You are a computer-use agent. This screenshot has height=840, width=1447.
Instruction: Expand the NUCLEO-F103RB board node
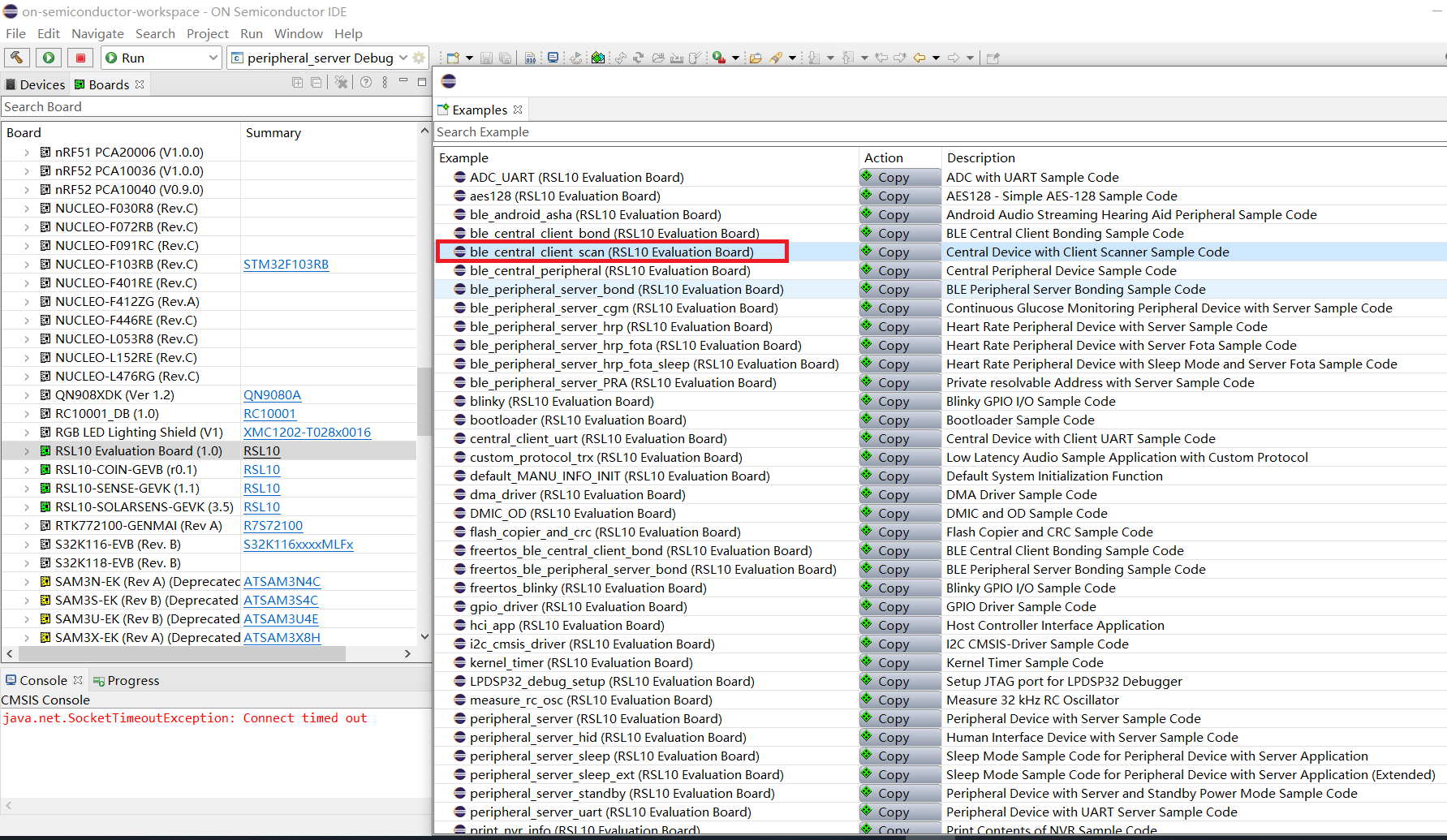tap(27, 264)
